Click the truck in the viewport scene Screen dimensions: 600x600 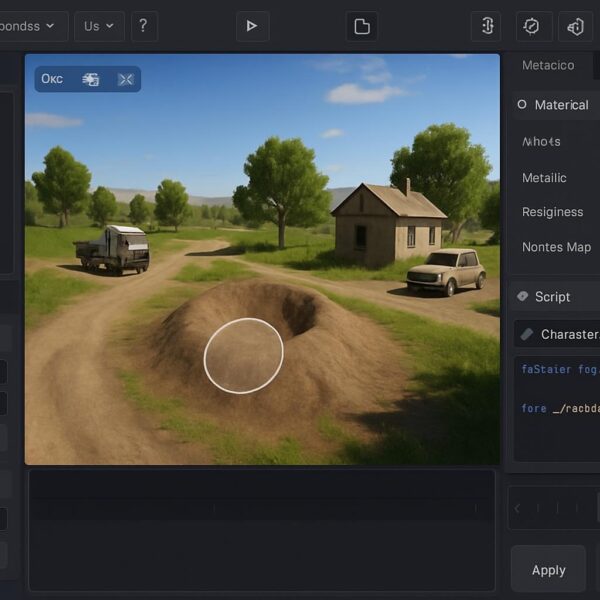click(112, 250)
